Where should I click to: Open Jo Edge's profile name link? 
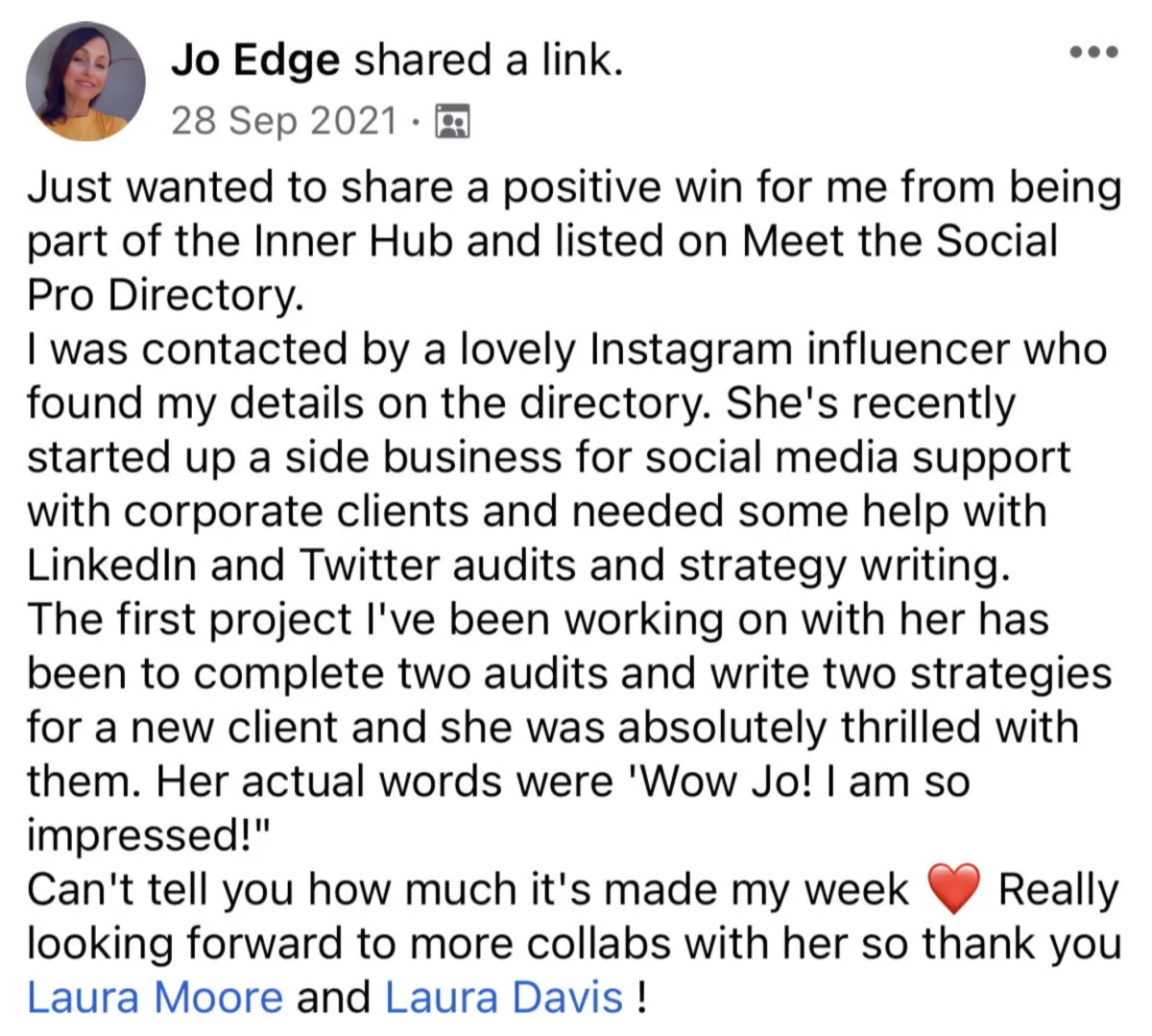255,60
